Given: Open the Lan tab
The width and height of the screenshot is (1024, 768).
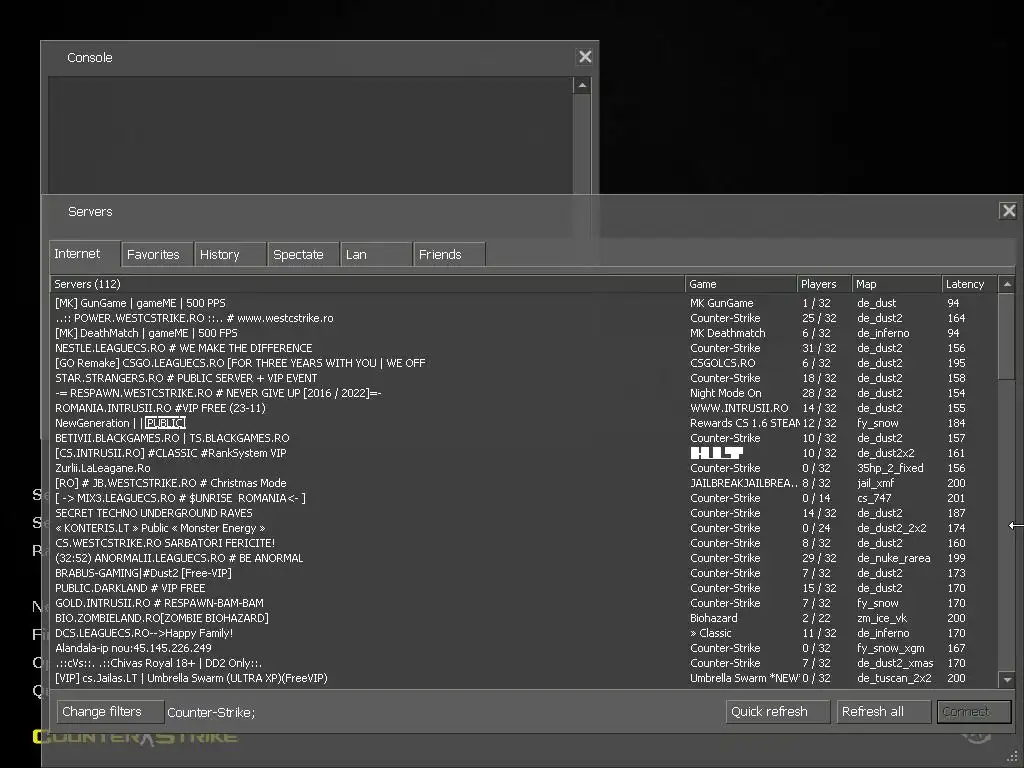Looking at the screenshot, I should point(376,255).
